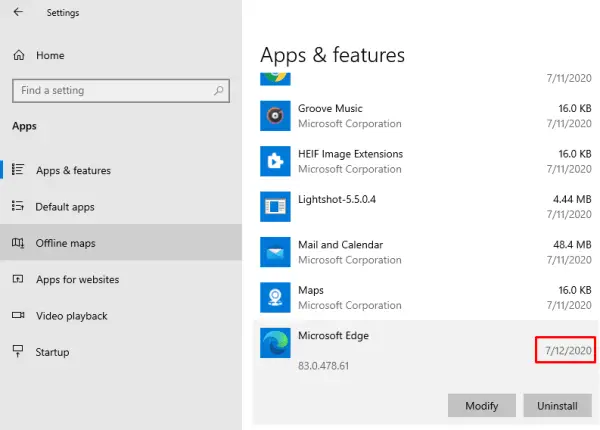Click the HEIF Image Extensions icon
Viewport: 600px width, 430px height.
pos(275,161)
